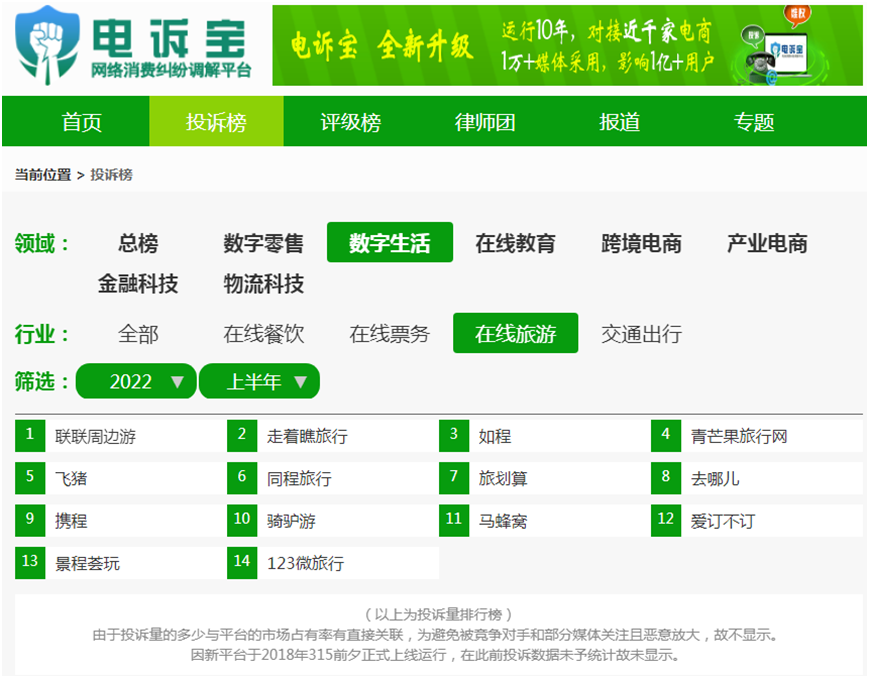Select the 数字生活 domain filter
Image resolution: width=869 pixels, height=678 pixels.
(390, 242)
